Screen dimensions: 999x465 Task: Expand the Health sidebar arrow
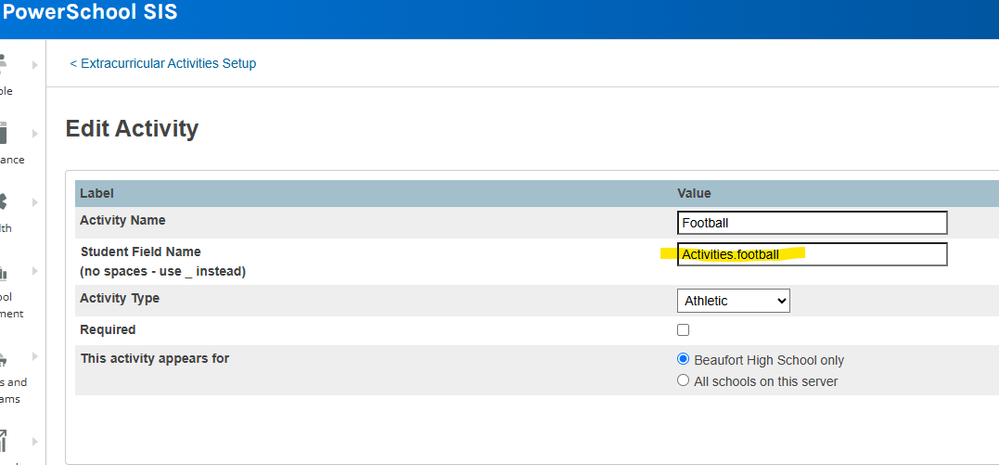(x=35, y=203)
